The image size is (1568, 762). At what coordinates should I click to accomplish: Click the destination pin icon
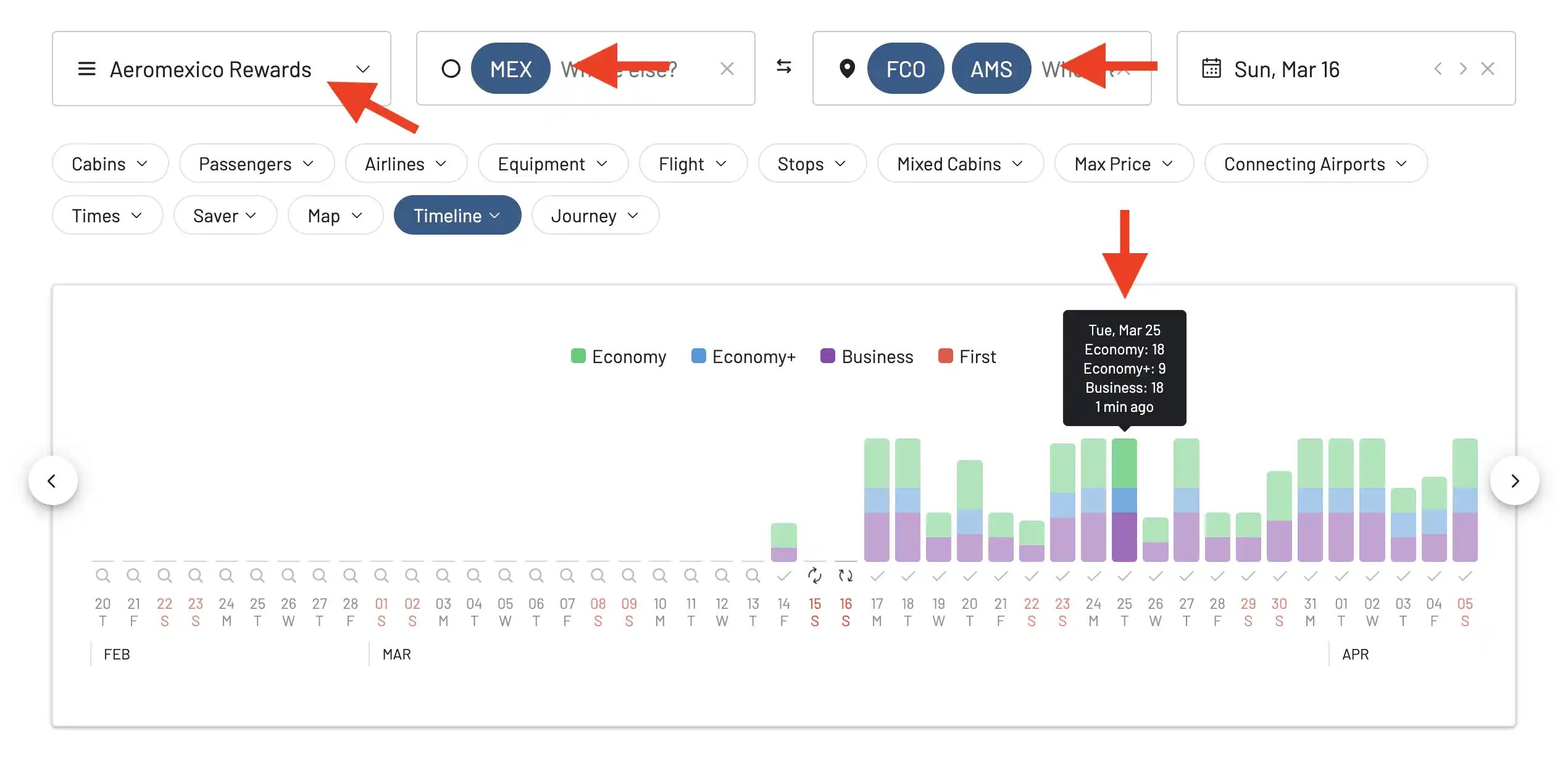click(x=847, y=69)
